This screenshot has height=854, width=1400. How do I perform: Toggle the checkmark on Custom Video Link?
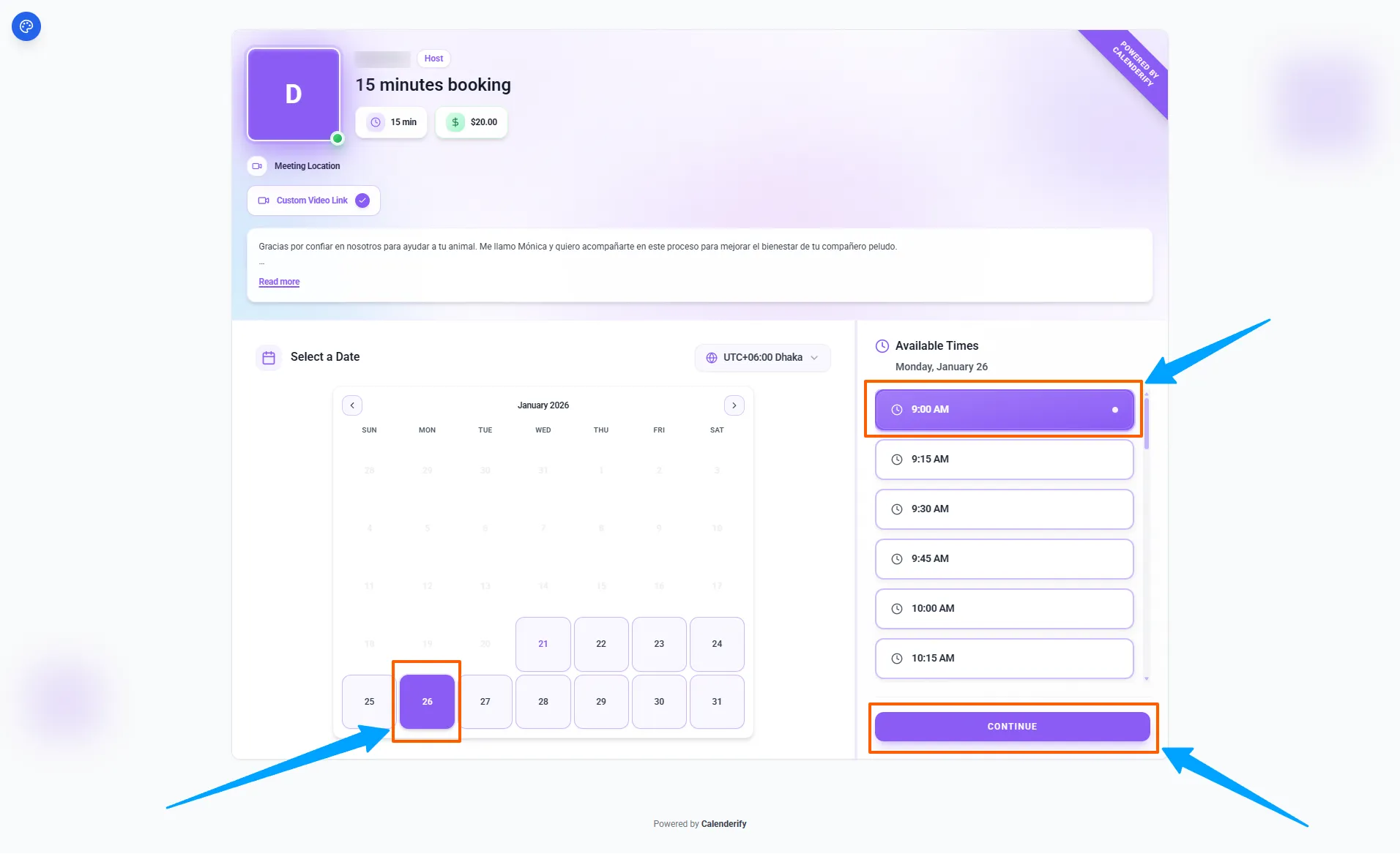tap(362, 200)
